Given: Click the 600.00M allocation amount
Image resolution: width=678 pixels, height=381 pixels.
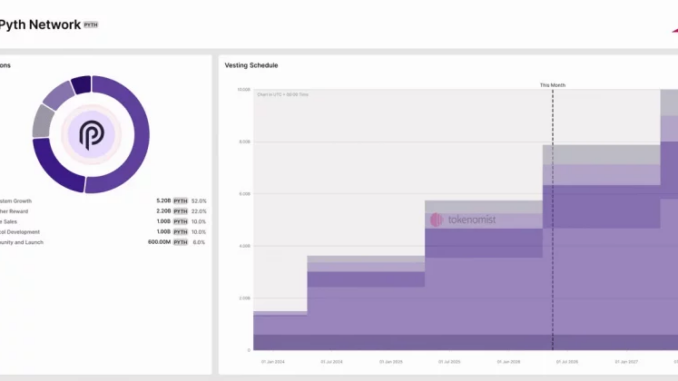Looking at the screenshot, I should 159,242.
